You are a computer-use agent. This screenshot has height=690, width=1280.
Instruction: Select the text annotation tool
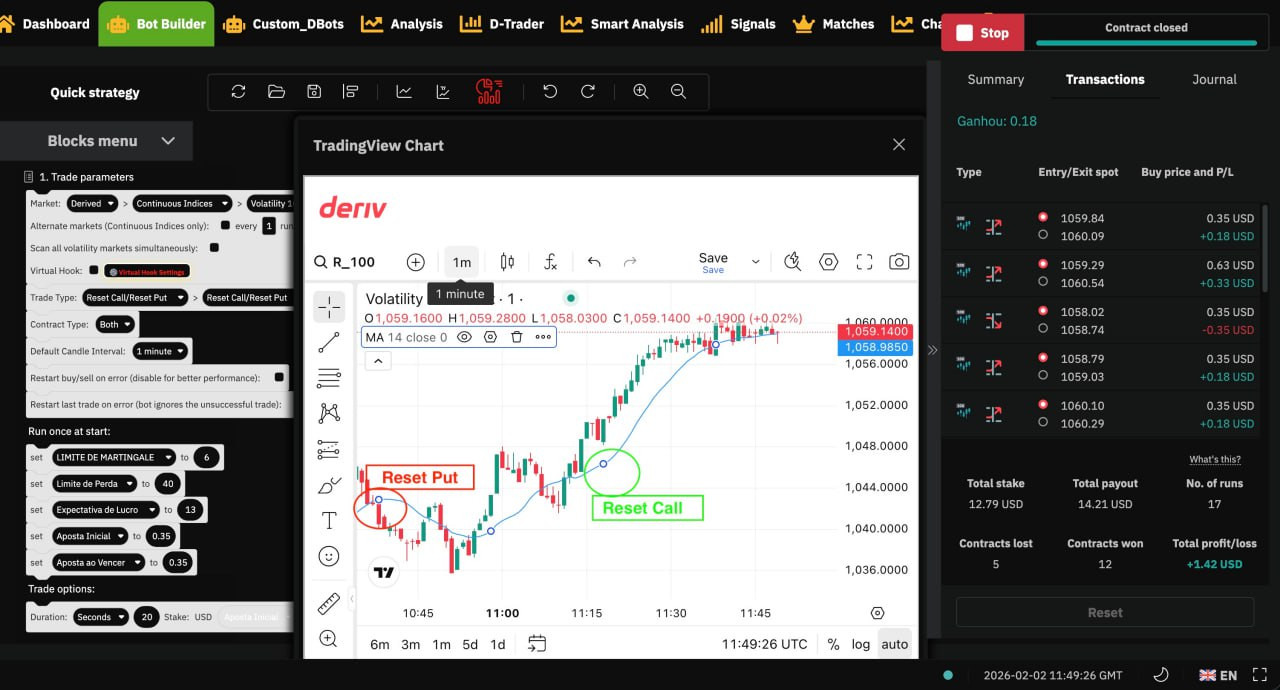pos(328,520)
